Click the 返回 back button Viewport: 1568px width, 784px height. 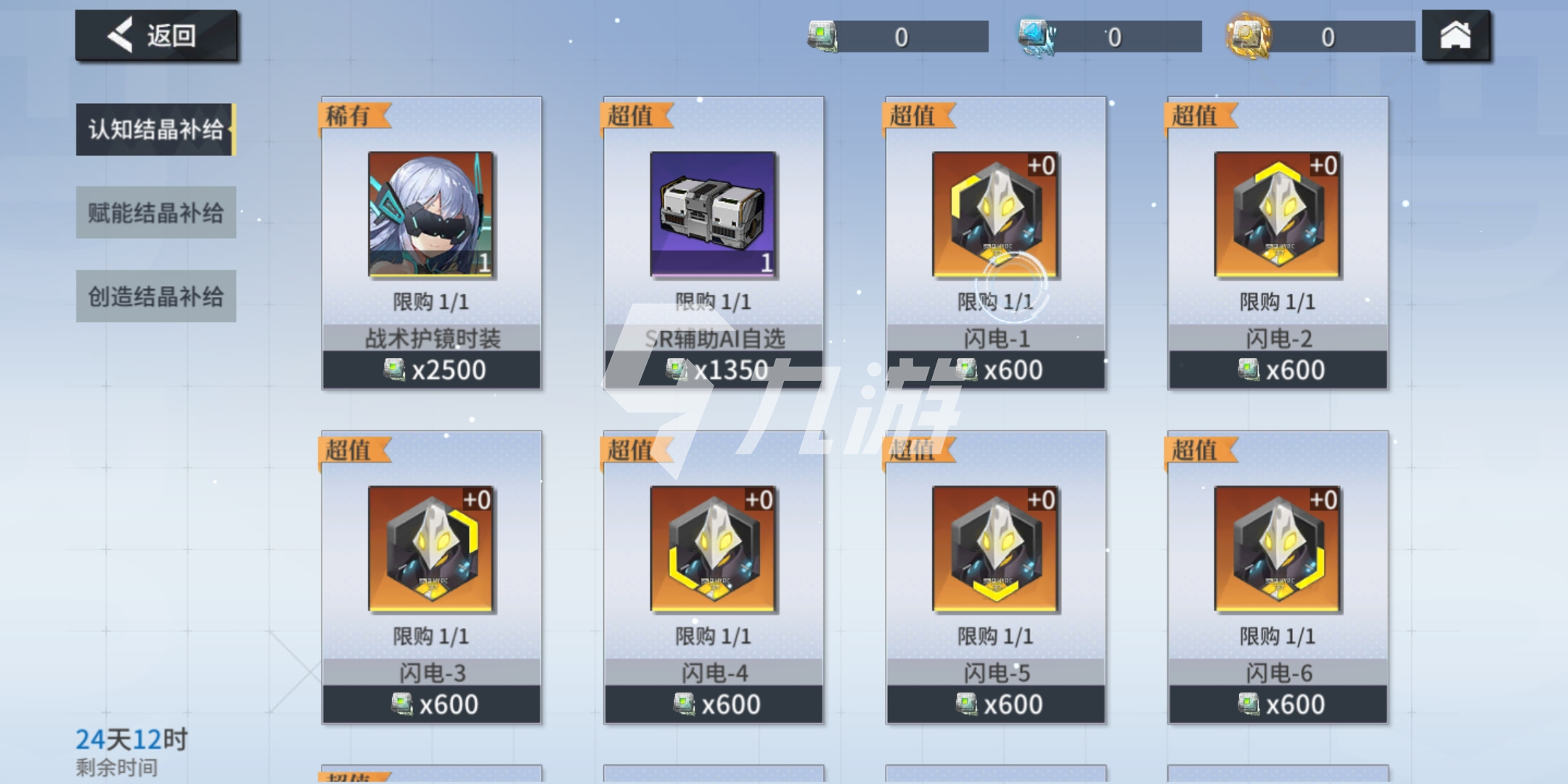tap(156, 35)
